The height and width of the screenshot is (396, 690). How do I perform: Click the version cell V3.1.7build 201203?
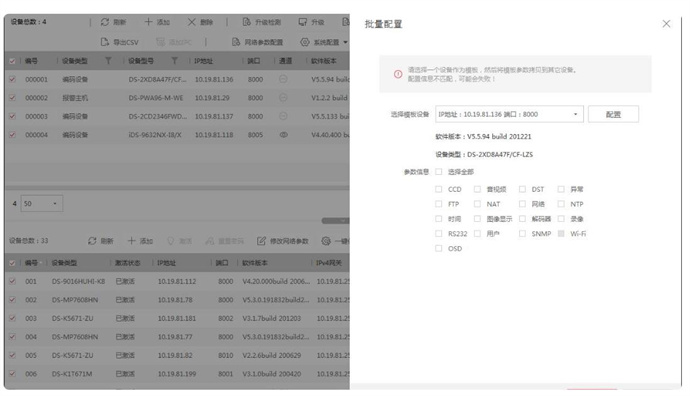272,318
